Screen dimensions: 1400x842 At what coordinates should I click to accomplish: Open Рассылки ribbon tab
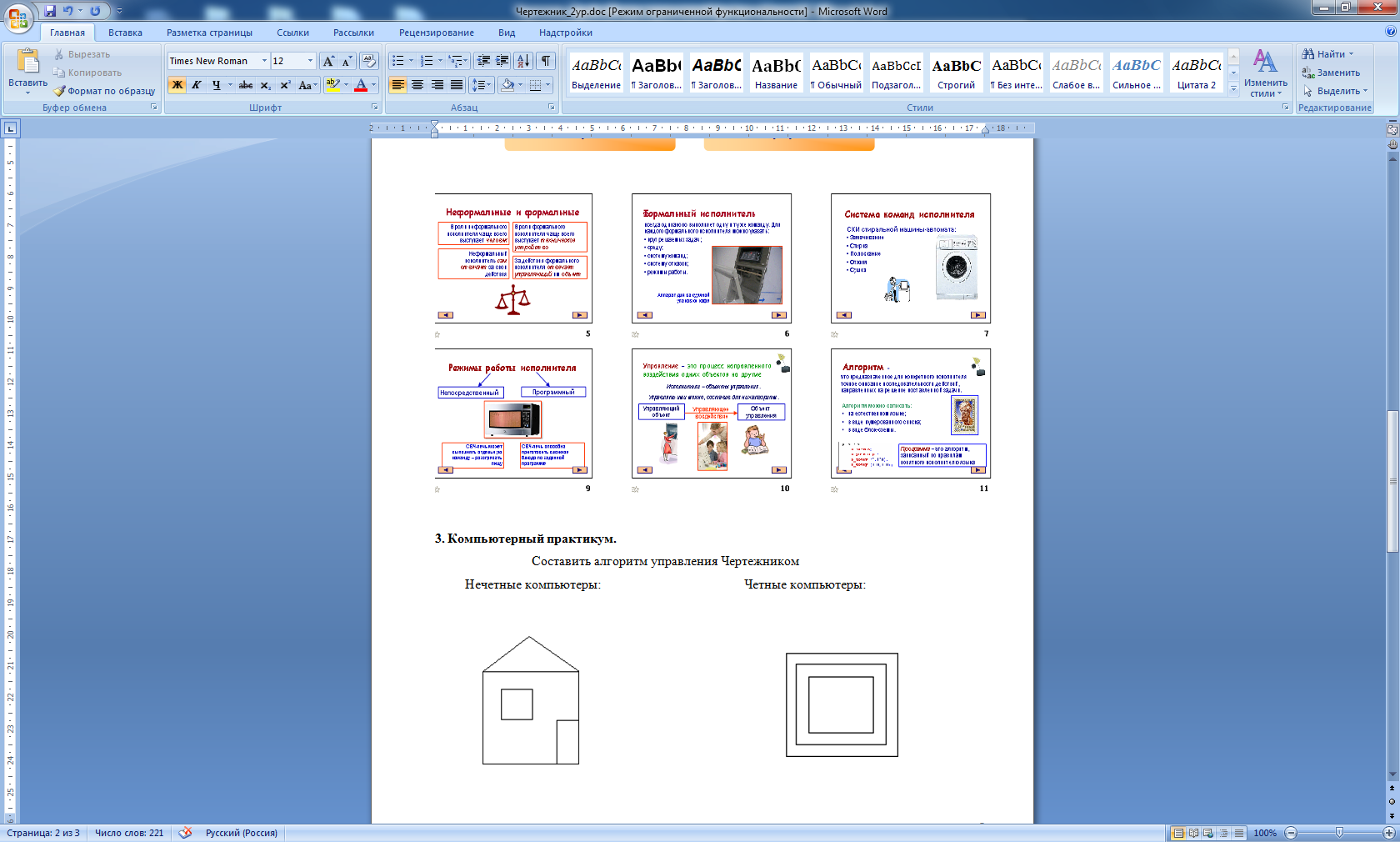(x=353, y=33)
